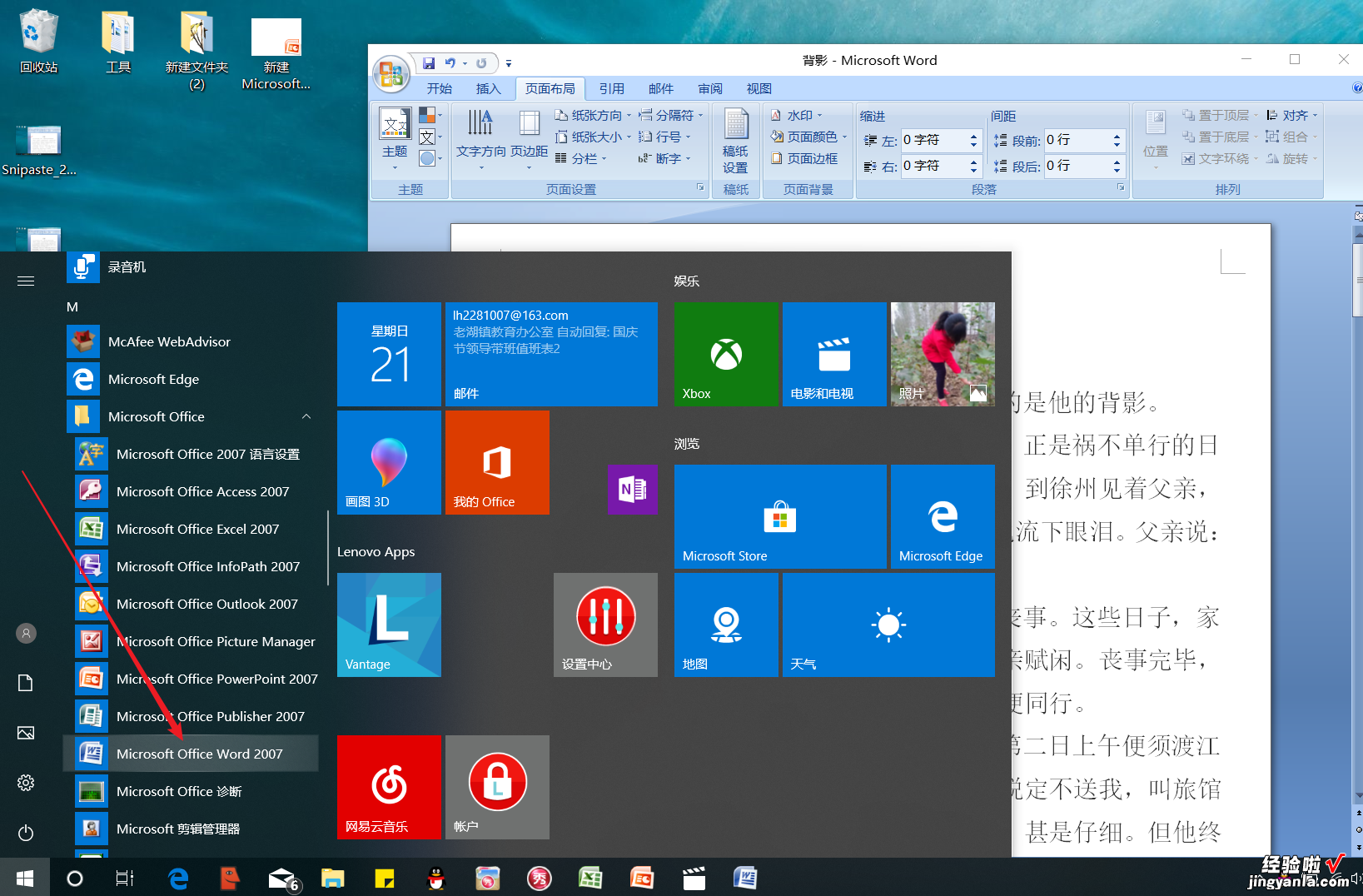The width and height of the screenshot is (1363, 896).
Task: Open 水印 watermark dropdown
Action: [x=797, y=115]
